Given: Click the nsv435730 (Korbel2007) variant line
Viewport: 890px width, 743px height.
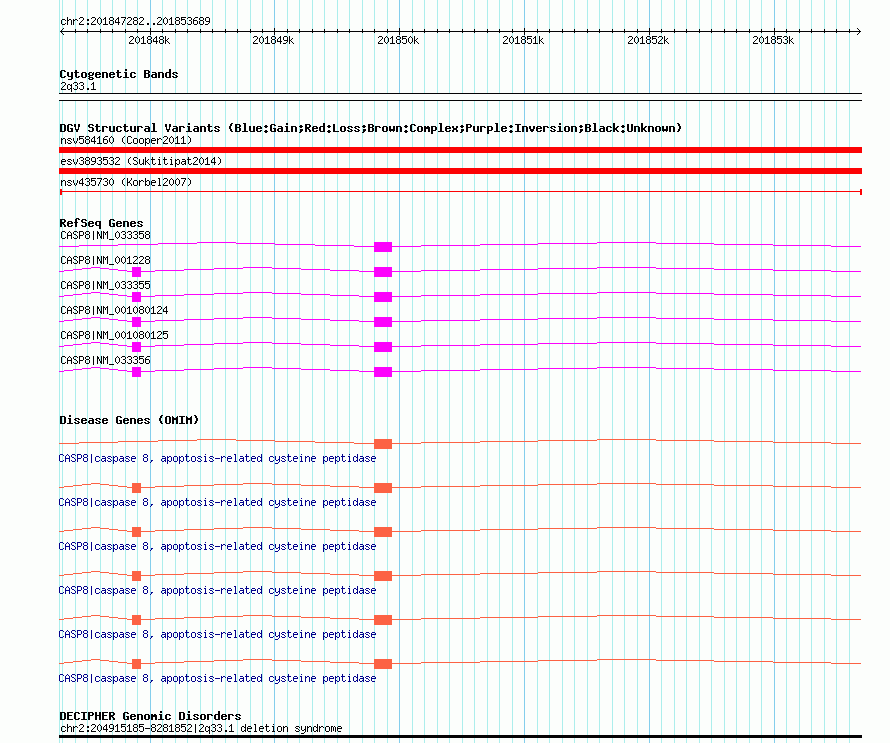Looking at the screenshot, I should (x=460, y=191).
